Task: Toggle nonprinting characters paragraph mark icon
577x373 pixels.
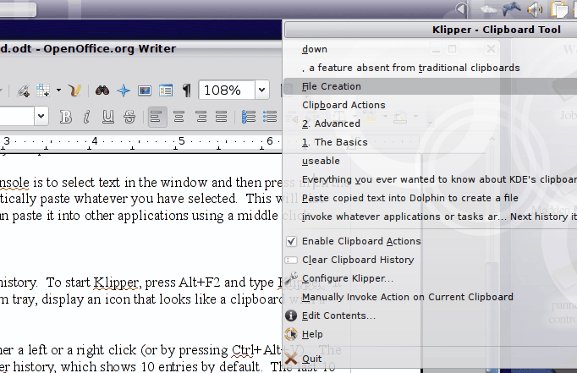Action: [187, 90]
